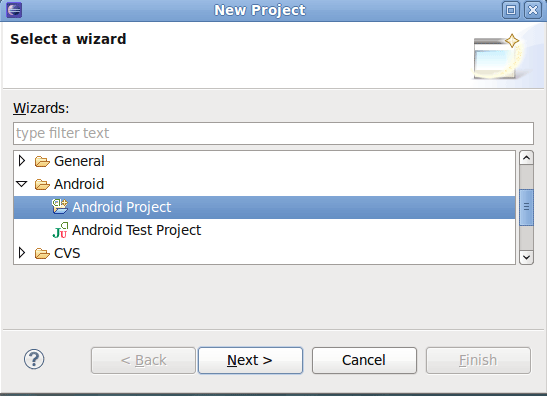The height and width of the screenshot is (396, 547).
Task: Maximize the New Project dialog
Action: [x=511, y=10]
